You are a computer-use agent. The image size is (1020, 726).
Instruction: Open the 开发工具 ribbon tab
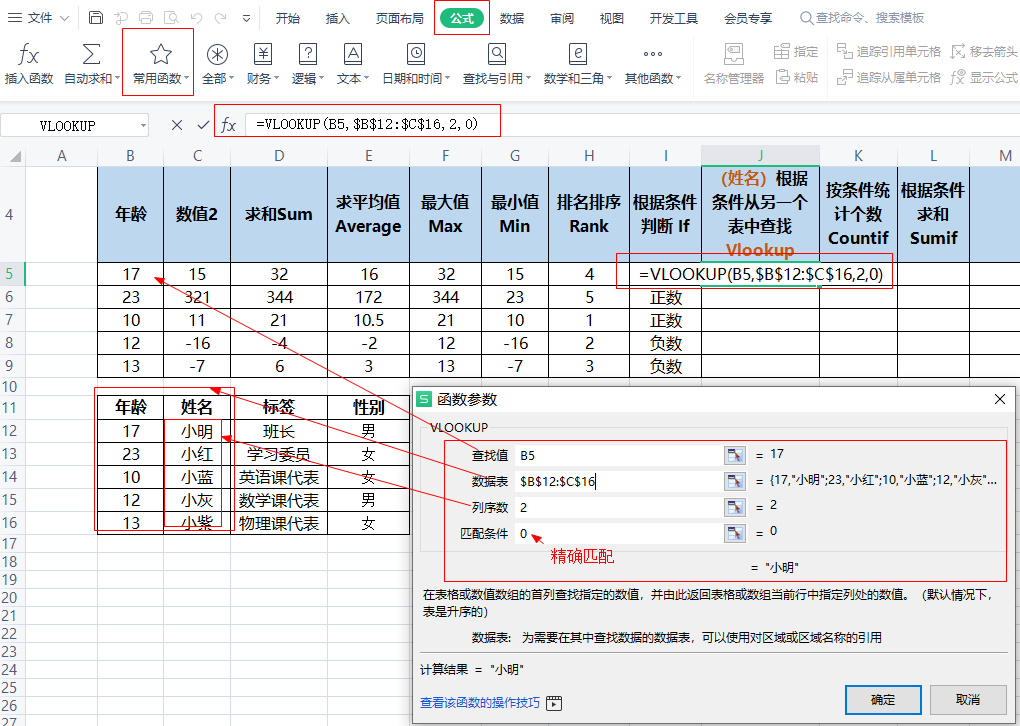[x=673, y=18]
